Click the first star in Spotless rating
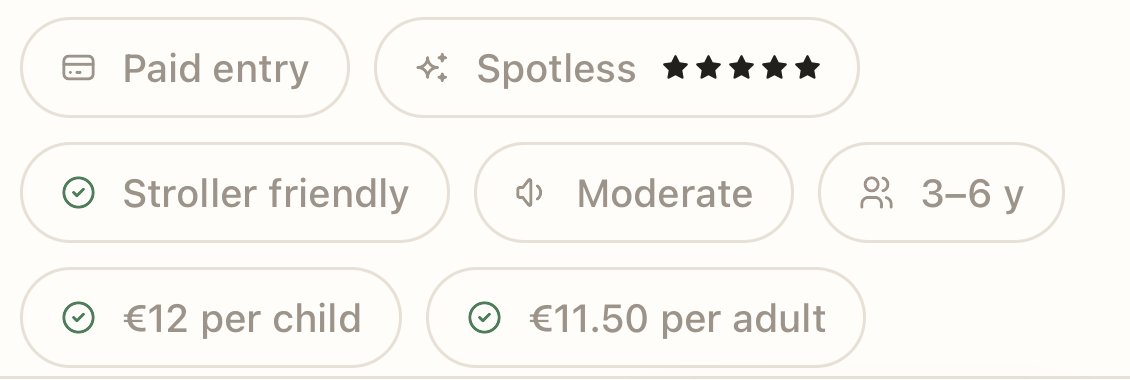Screen dimensions: 1130x380 point(675,68)
